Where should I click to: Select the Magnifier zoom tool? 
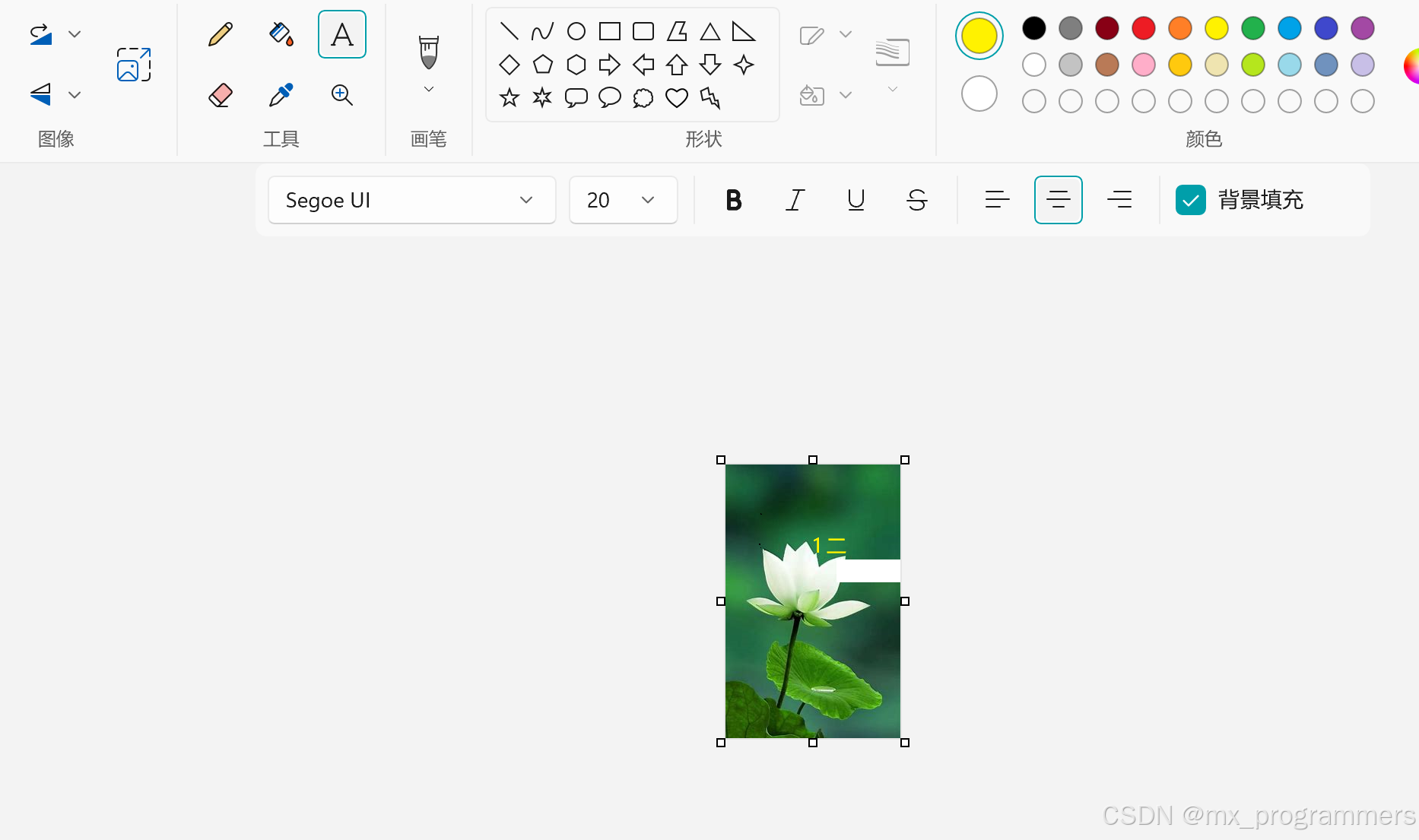342,95
